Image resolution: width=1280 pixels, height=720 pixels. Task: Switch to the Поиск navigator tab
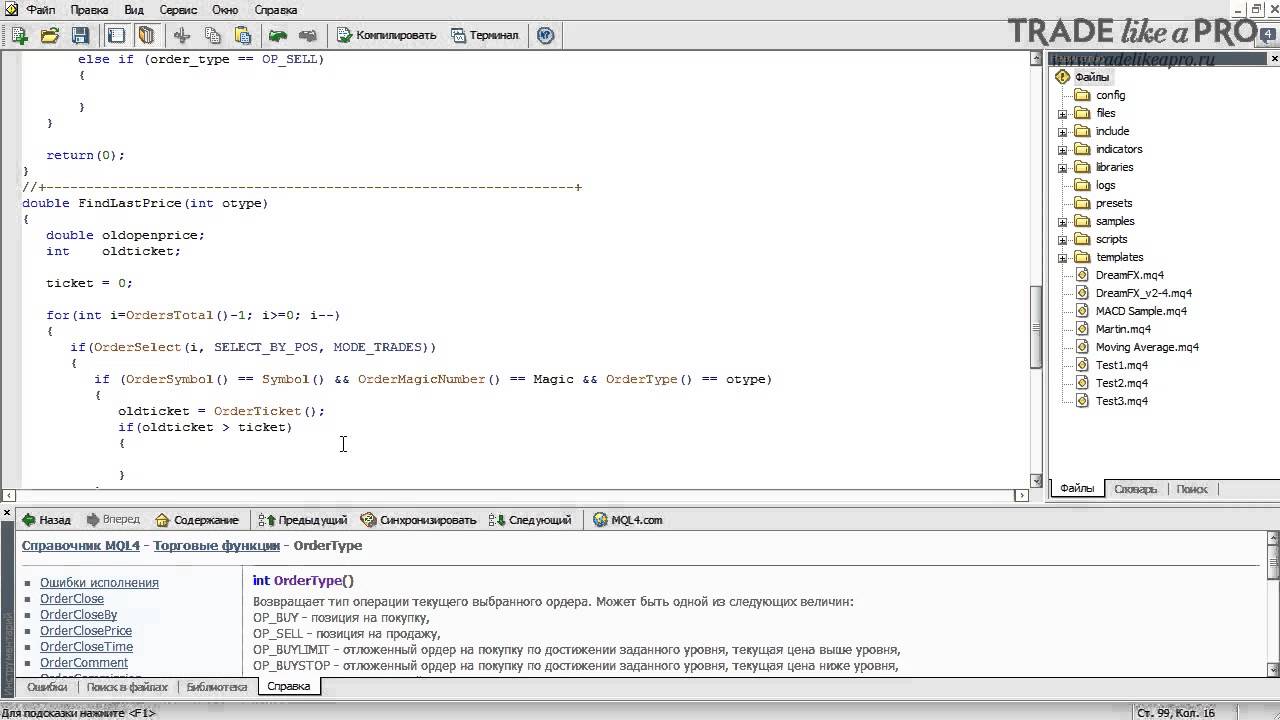1192,489
